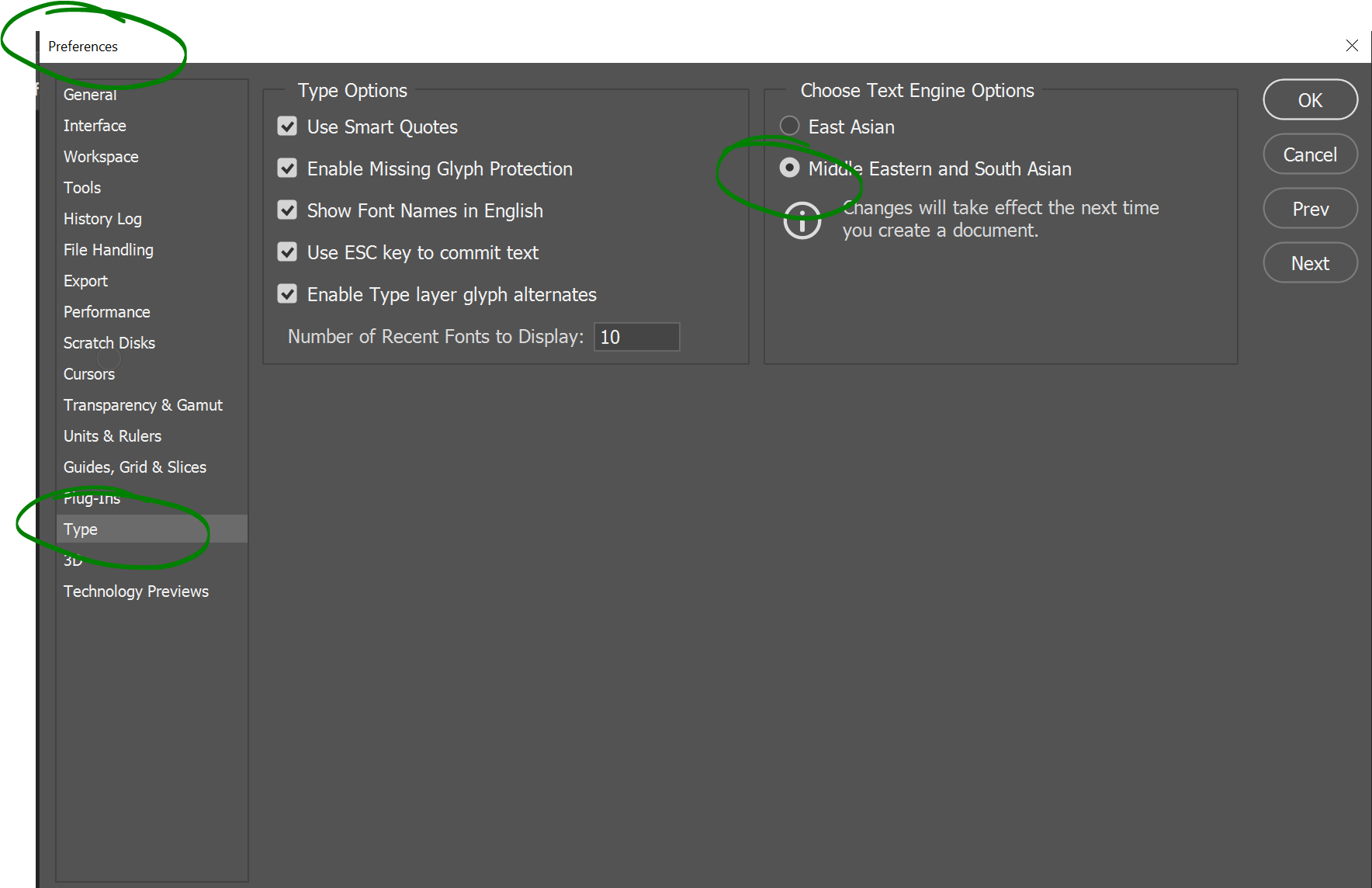1372x888 pixels.
Task: Click the info icon beside the changes notice
Action: pyautogui.click(x=802, y=220)
